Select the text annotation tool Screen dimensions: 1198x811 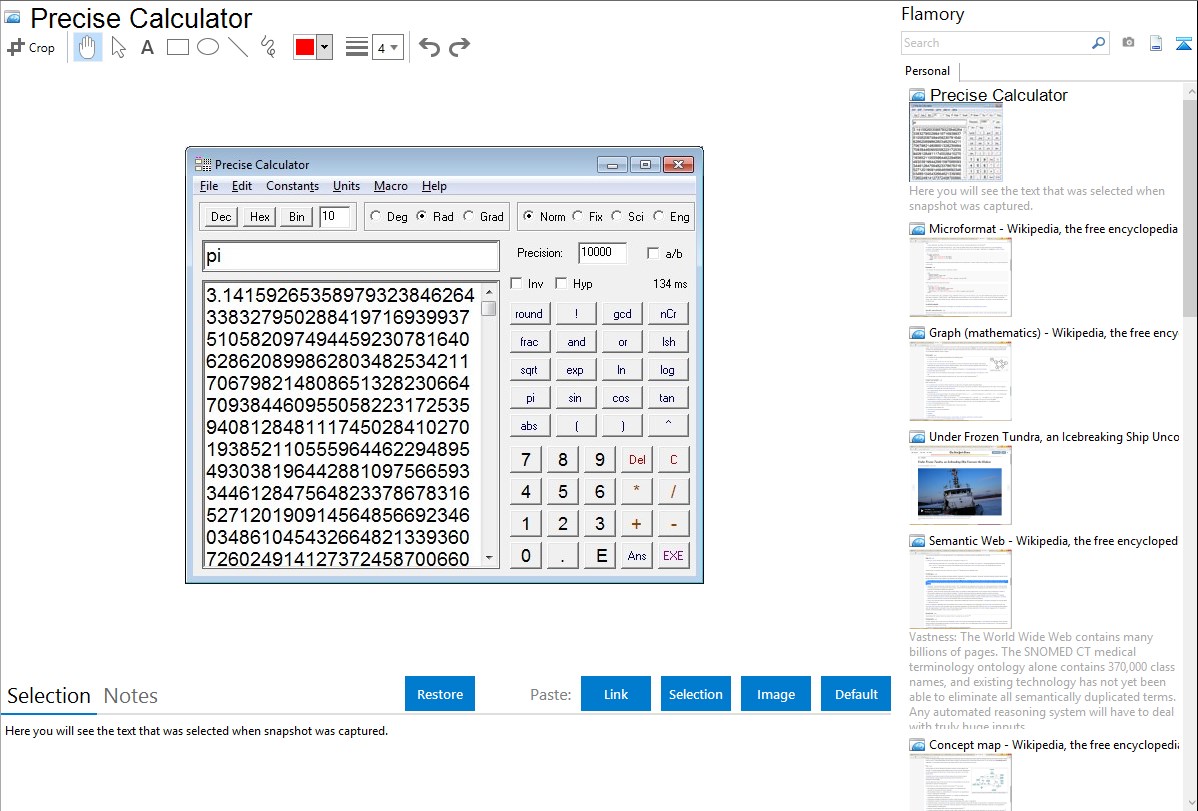coord(147,47)
